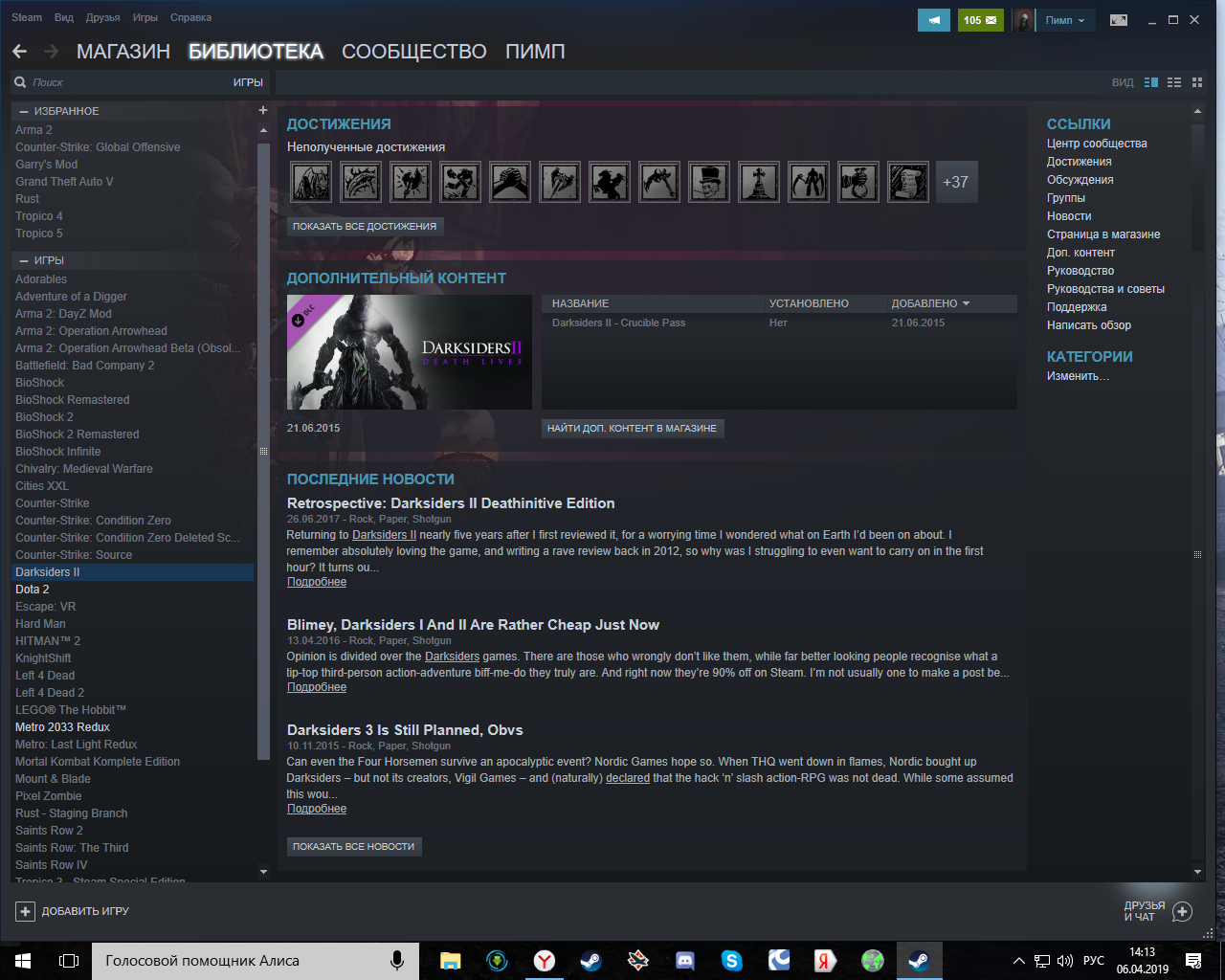The image size is (1225, 980).
Task: Click the Darksiders II DLC thumbnail
Action: (410, 352)
